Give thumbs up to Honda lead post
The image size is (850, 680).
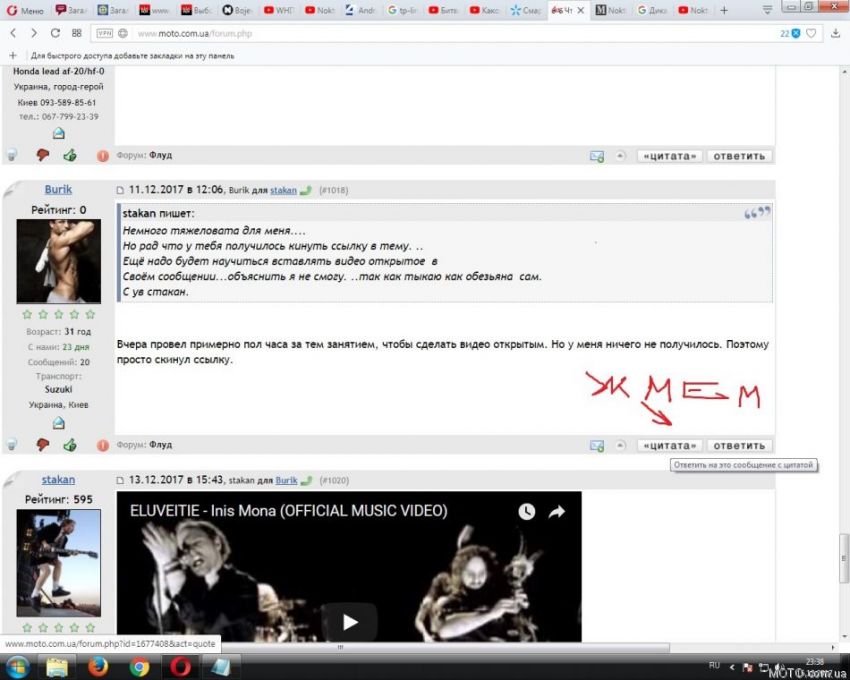(70, 155)
